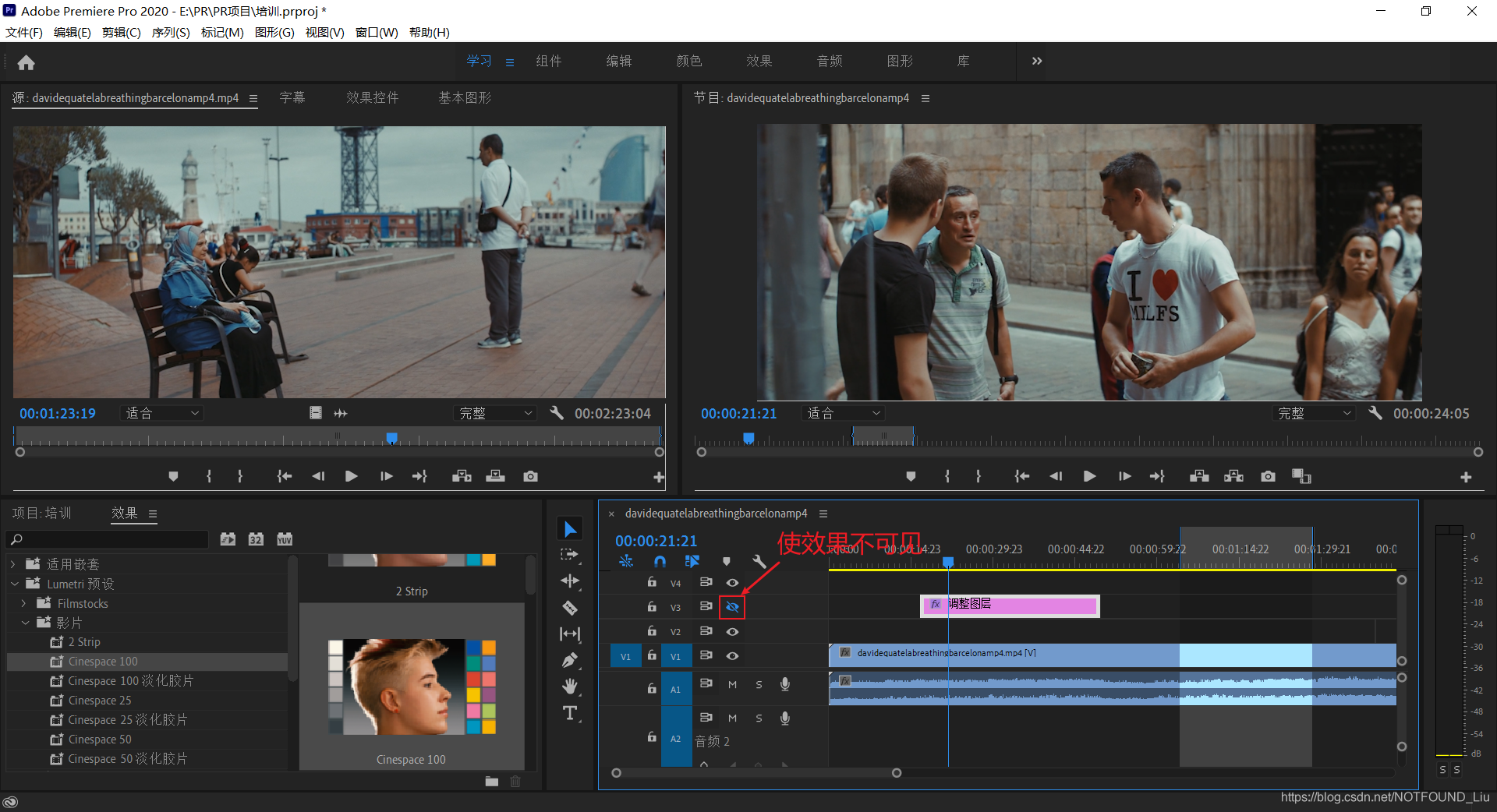This screenshot has height=812, width=1497.
Task: Show more workspaces overflow arrows
Action: tap(1037, 61)
